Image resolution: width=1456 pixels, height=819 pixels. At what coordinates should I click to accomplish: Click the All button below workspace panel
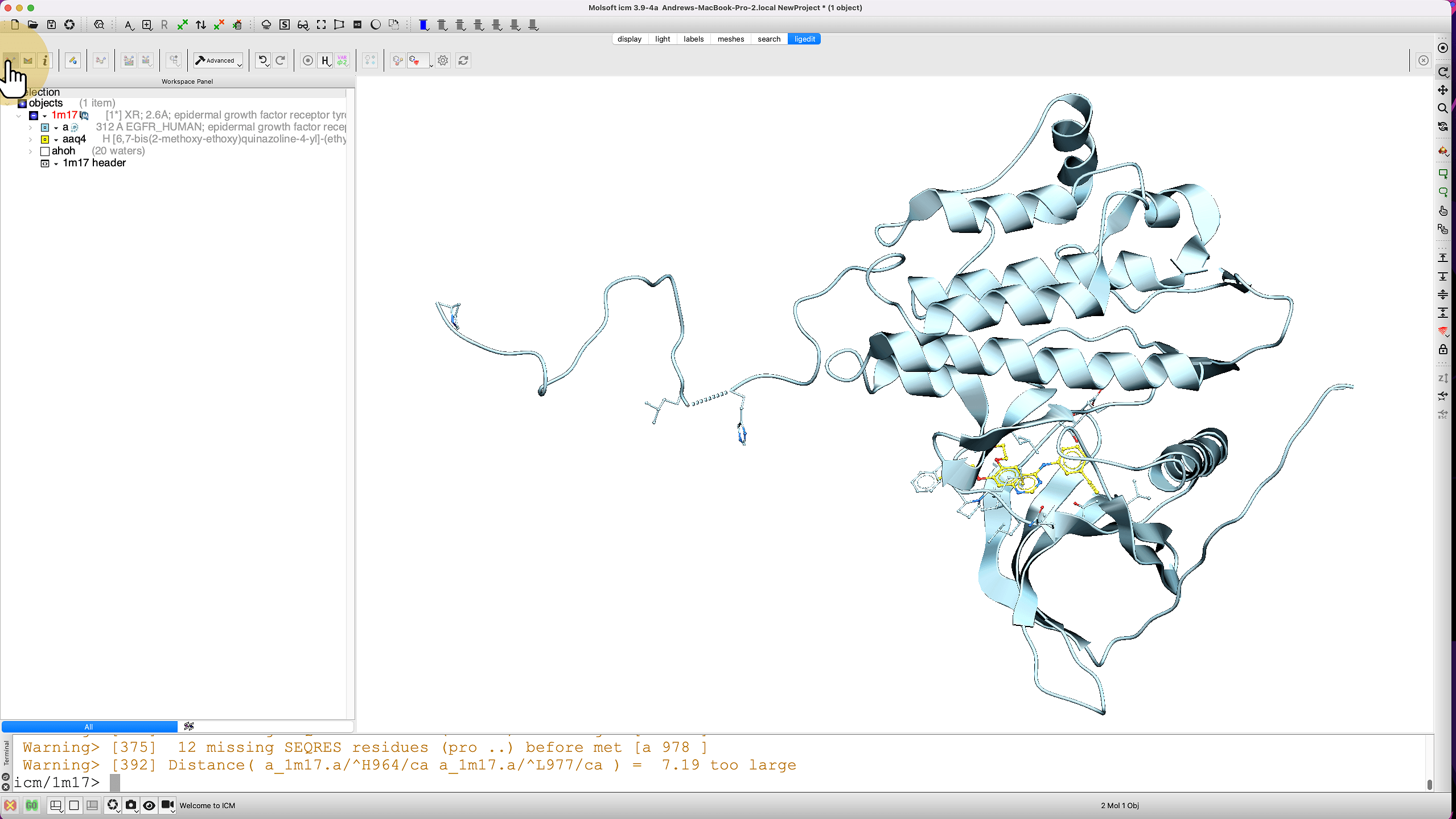pyautogui.click(x=89, y=726)
